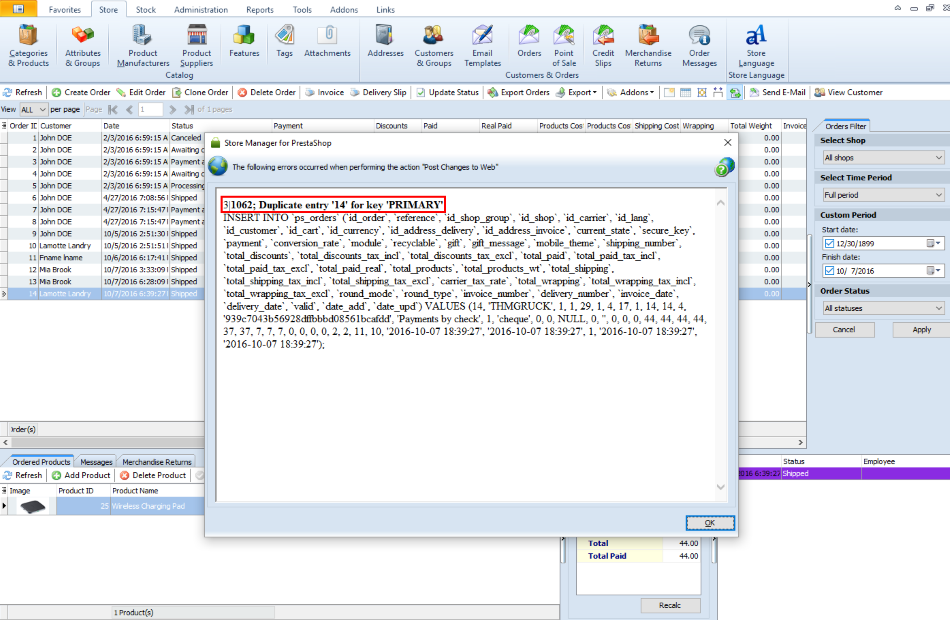The image size is (950, 620).
Task: Go to the first page of orders
Action: point(113,110)
